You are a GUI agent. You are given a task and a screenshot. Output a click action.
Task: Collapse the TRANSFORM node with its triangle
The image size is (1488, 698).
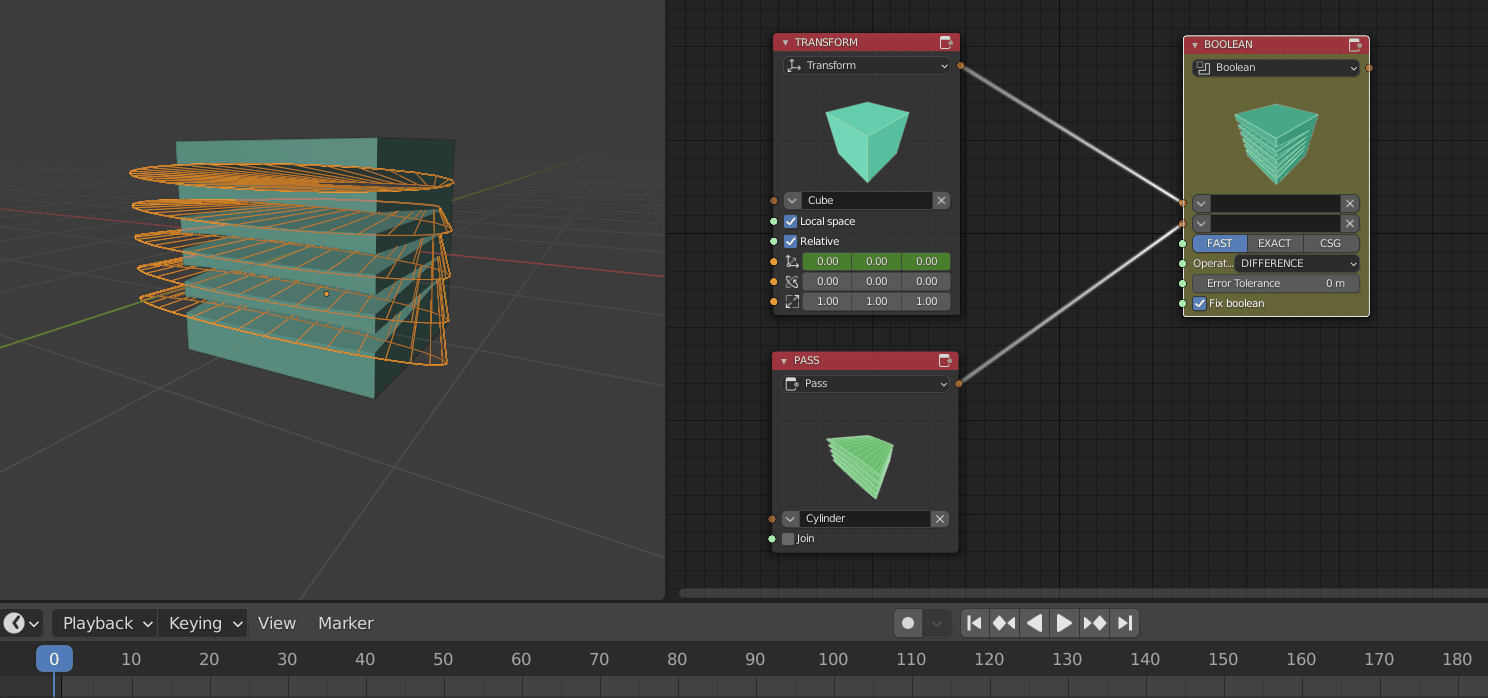point(785,43)
